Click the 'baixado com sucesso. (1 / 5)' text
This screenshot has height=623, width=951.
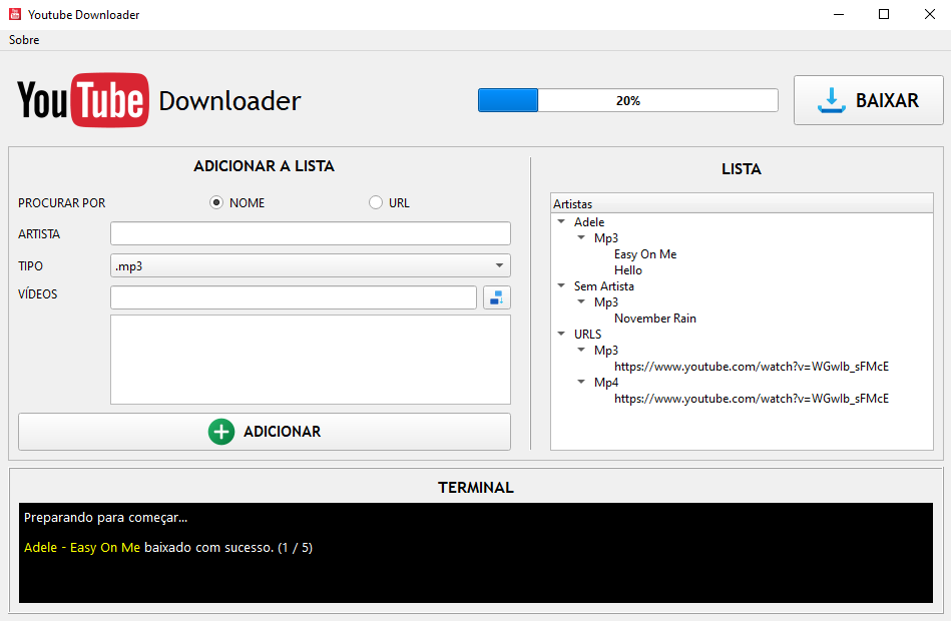tap(229, 548)
